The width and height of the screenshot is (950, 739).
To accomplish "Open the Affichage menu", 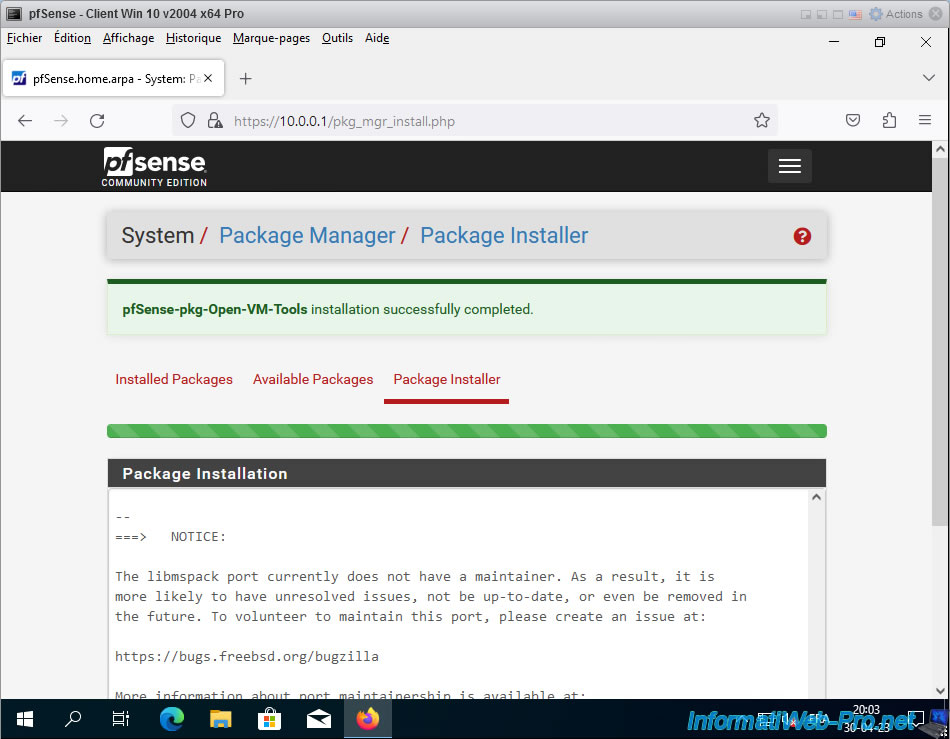I will (128, 38).
